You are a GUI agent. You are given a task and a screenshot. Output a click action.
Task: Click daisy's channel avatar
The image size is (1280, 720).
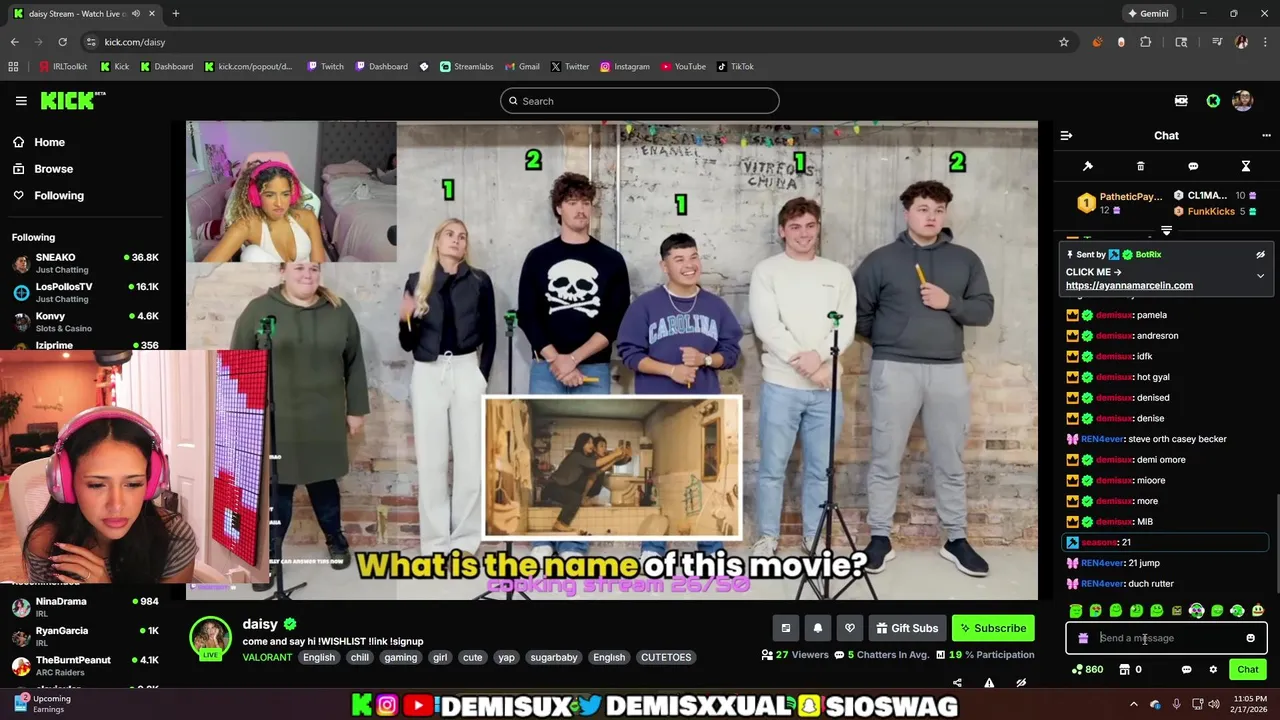[211, 638]
